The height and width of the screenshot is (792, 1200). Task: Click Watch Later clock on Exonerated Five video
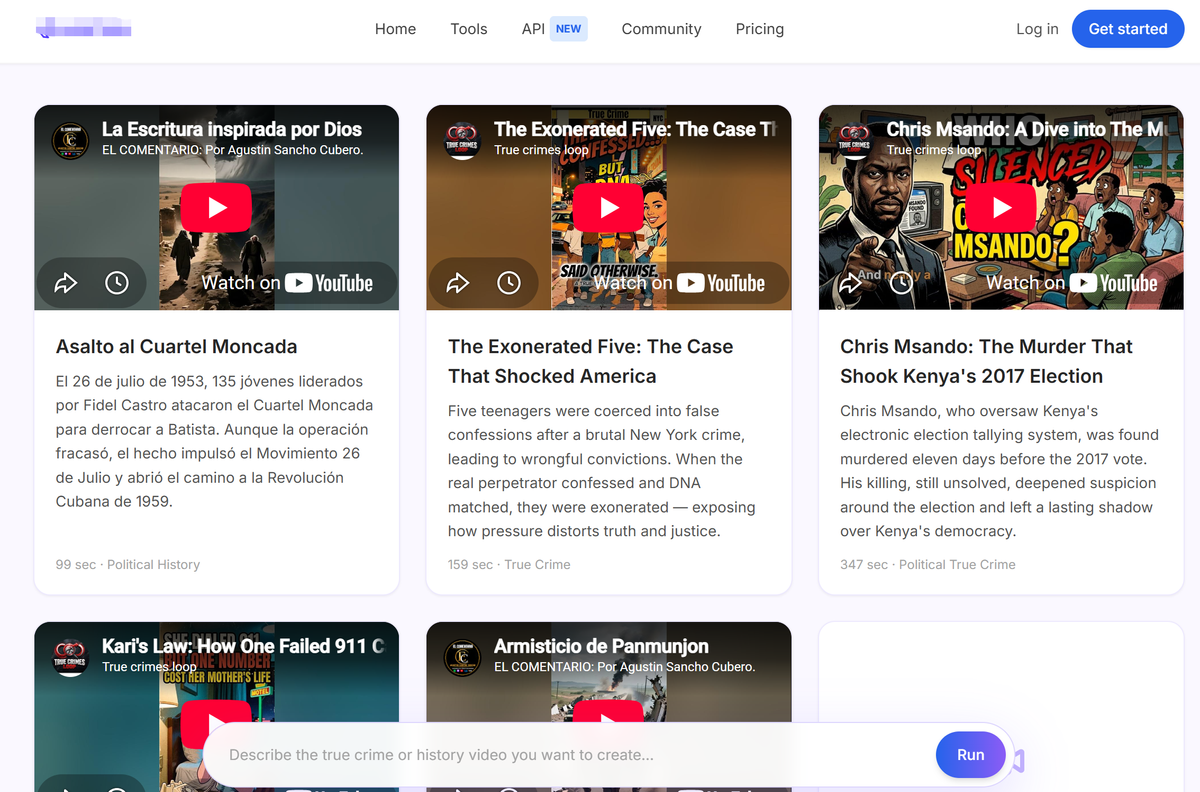(x=509, y=283)
